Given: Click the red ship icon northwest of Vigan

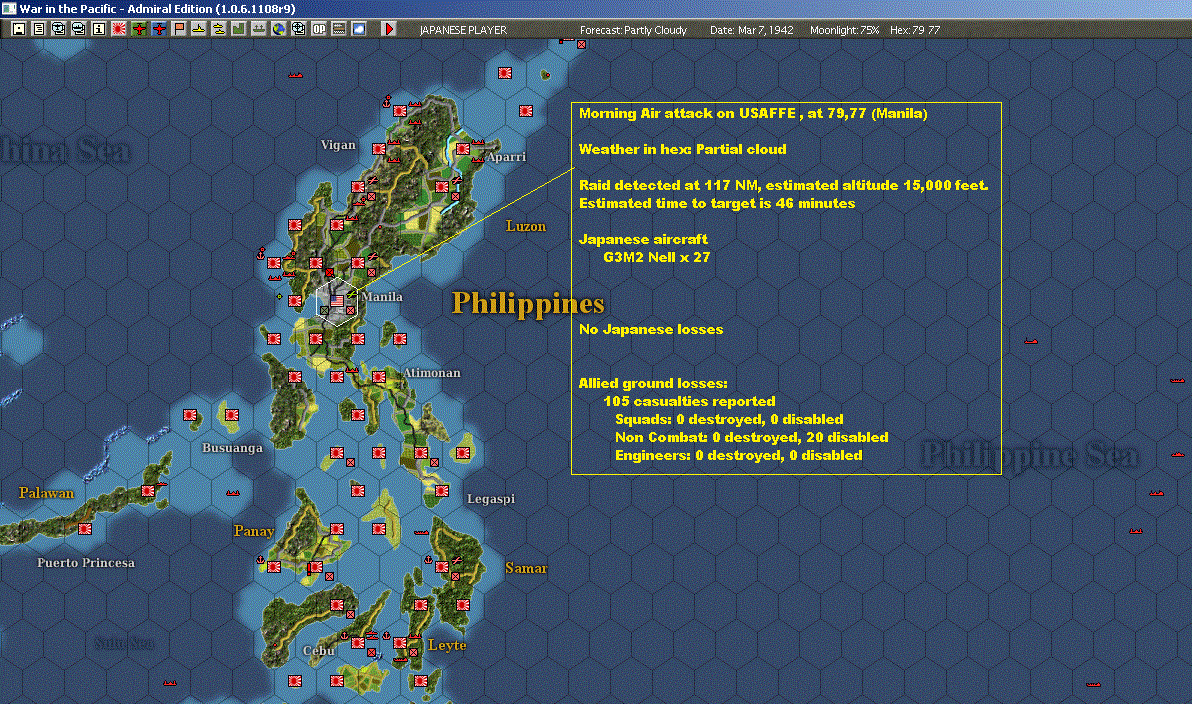Looking at the screenshot, I should (296, 75).
